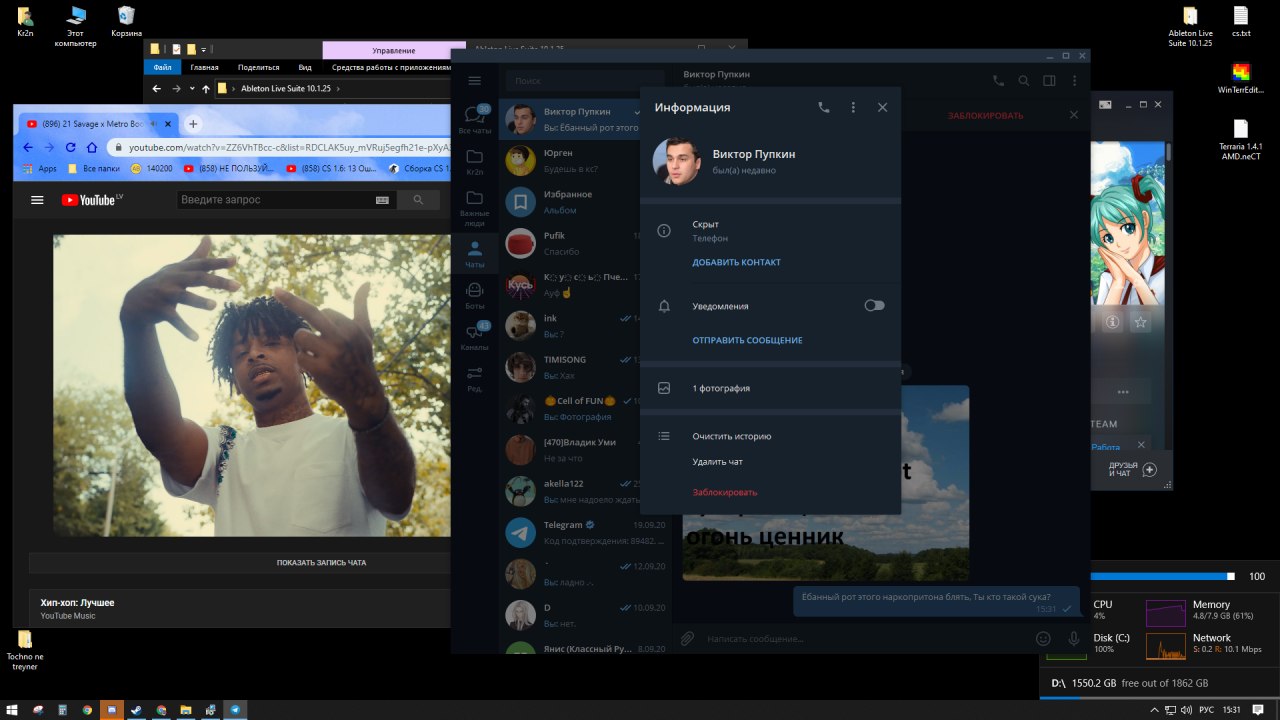Viewport: 1280px width, 720px height.
Task: Open the Боты folder in Telegram
Action: point(475,295)
